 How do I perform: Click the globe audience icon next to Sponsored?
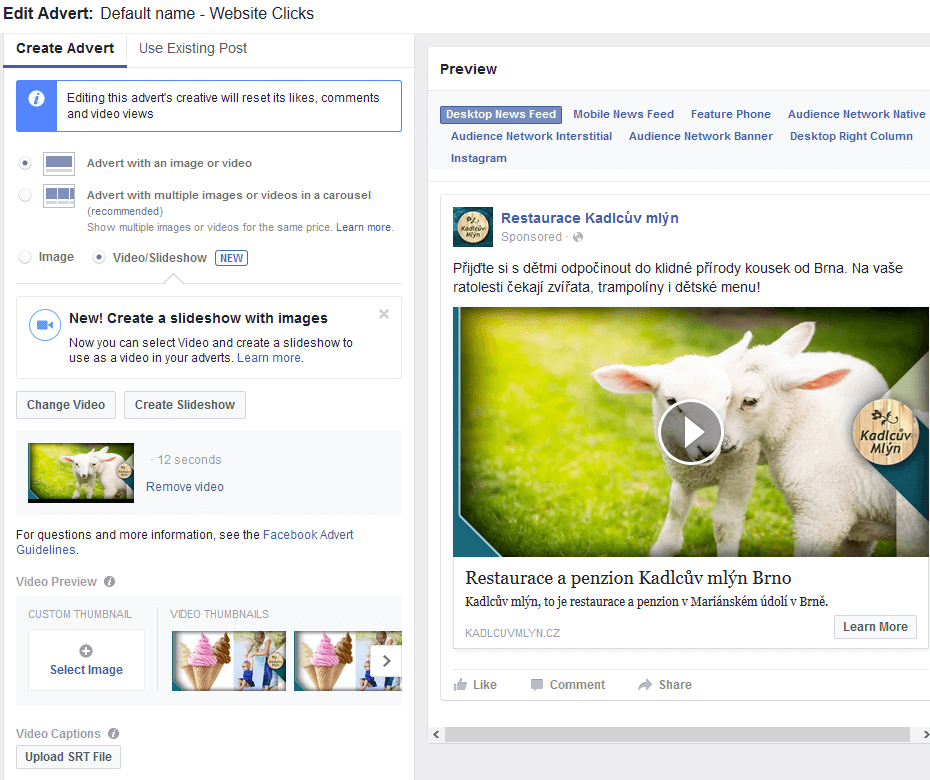(578, 237)
